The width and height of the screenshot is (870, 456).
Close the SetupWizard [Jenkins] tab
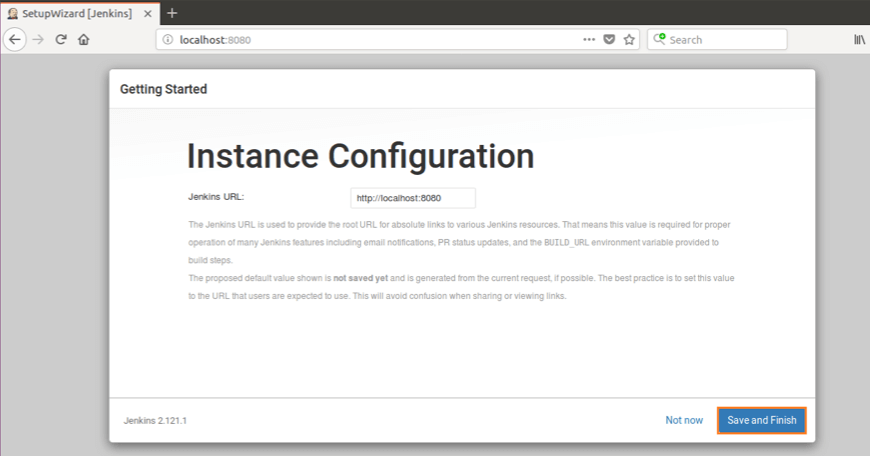(148, 13)
